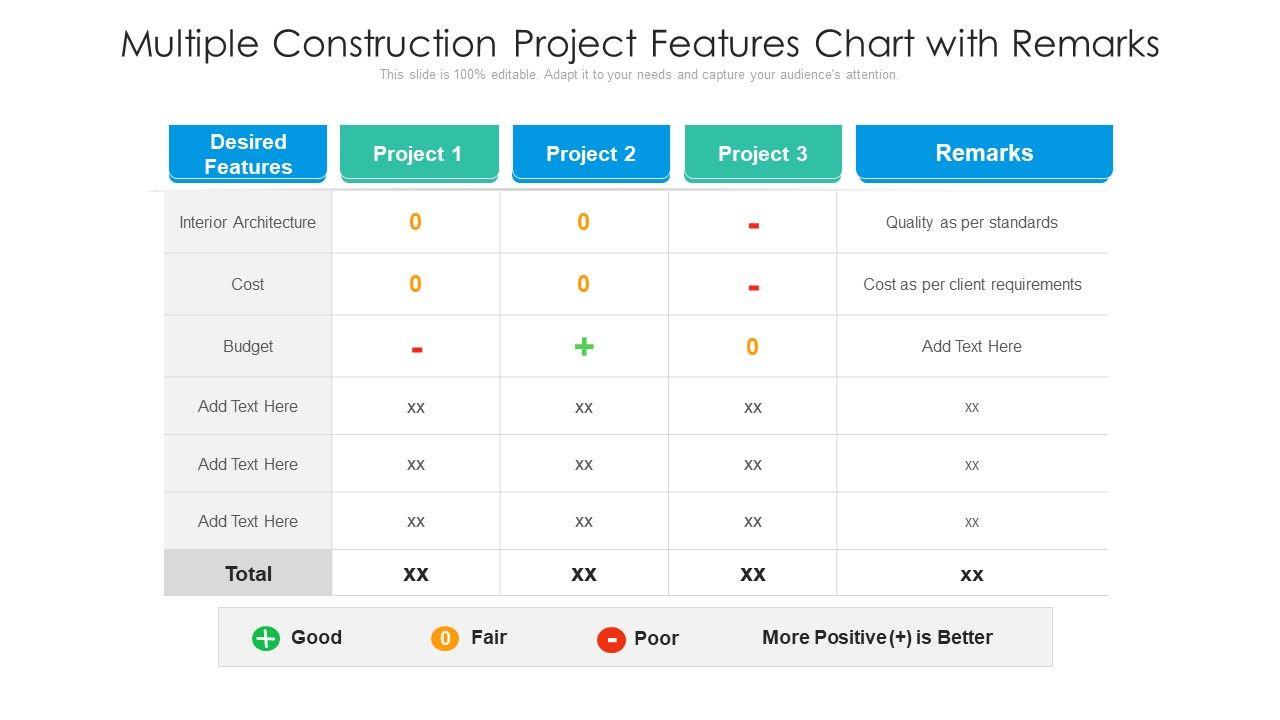Click the green plus in Budget row
Viewport: 1280px width, 720px height.
coord(584,346)
